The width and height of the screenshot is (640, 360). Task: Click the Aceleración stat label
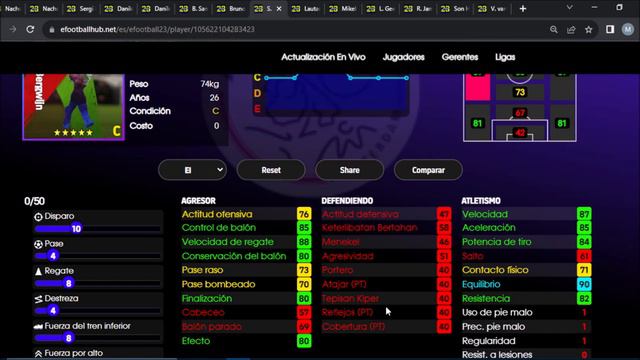(x=489, y=228)
